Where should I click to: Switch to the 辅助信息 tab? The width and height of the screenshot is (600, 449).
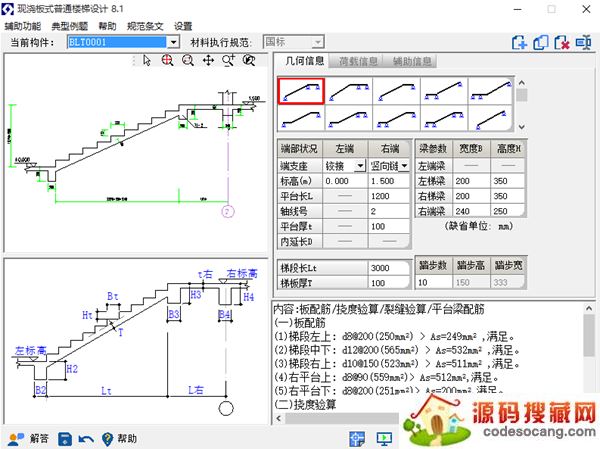tap(412, 61)
